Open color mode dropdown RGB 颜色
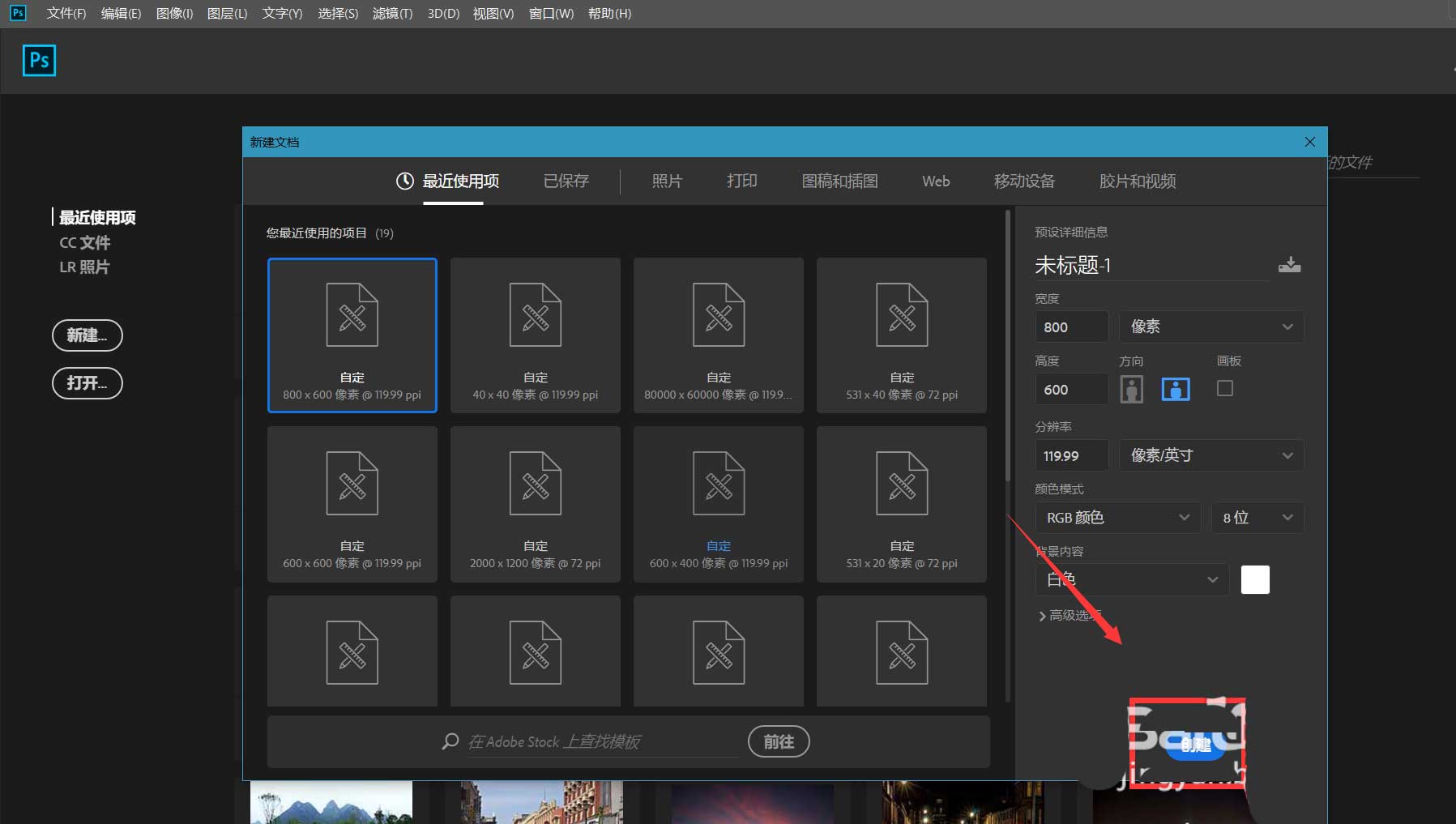1456x824 pixels. pos(1118,518)
